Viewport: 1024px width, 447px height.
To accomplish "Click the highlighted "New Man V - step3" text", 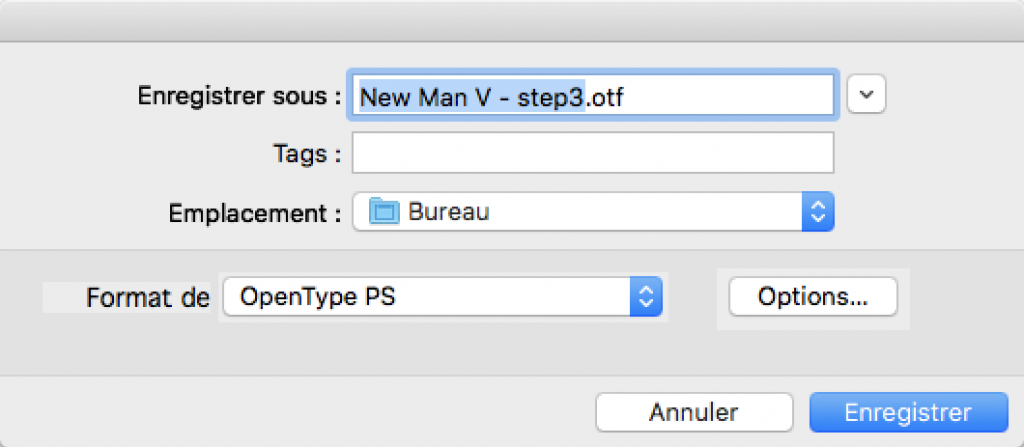I will tap(470, 97).
